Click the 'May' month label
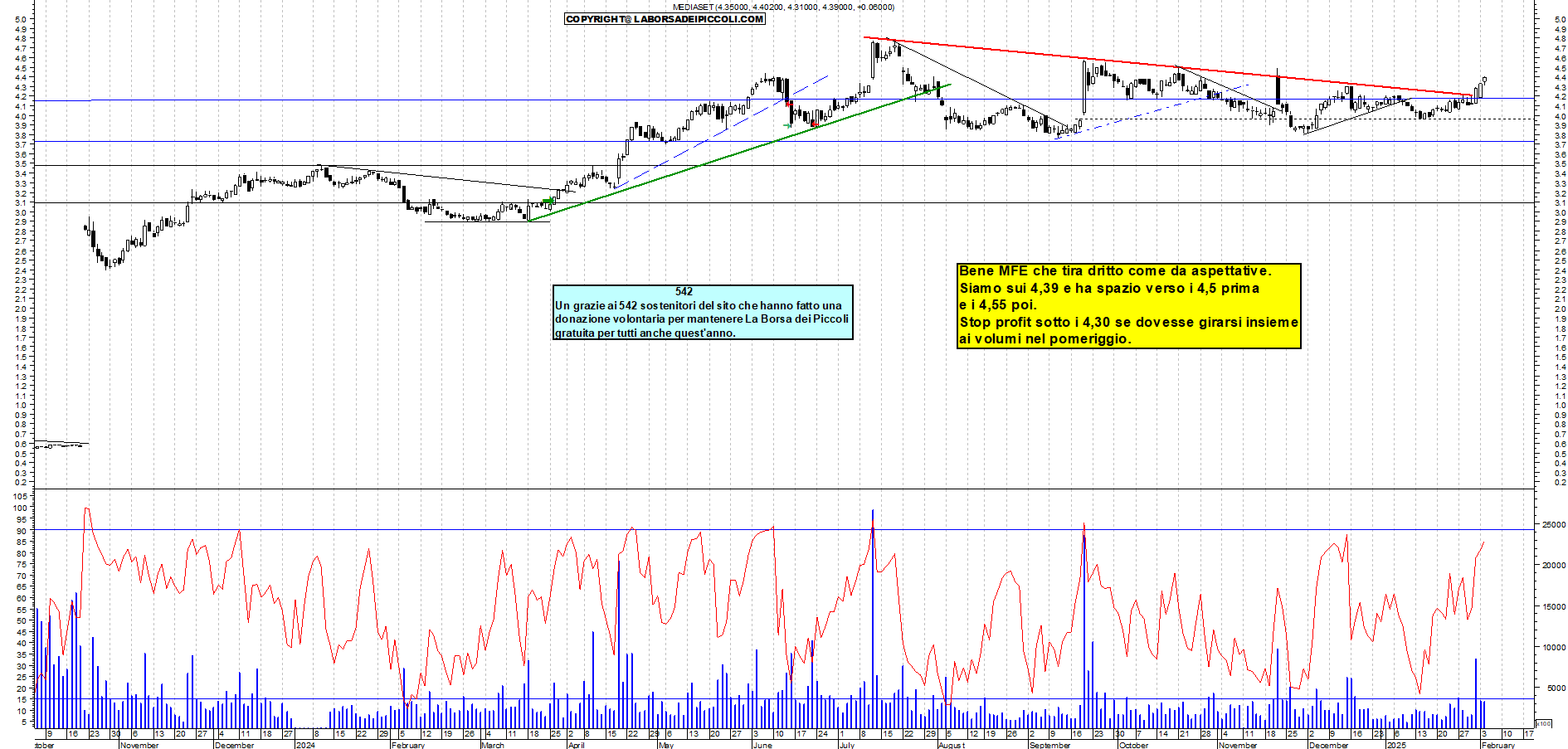Viewport: 1568px width, 749px height. [x=665, y=745]
